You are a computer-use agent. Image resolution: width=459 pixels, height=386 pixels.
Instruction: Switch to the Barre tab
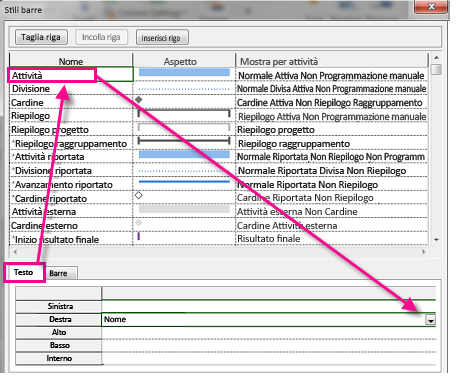(59, 273)
